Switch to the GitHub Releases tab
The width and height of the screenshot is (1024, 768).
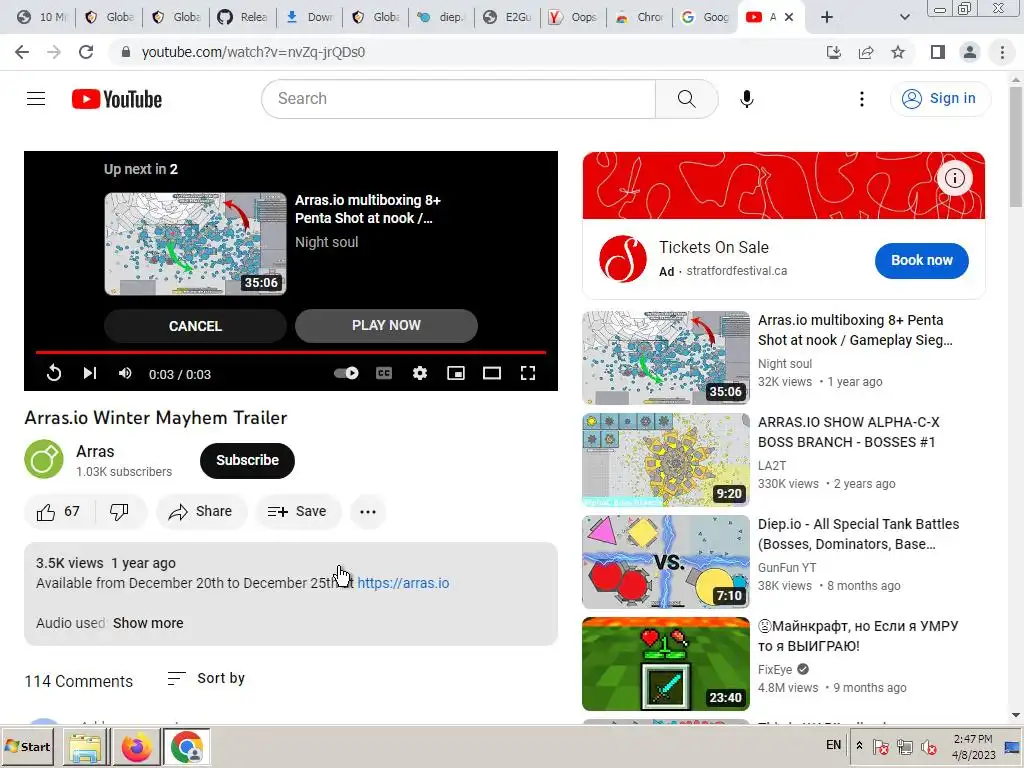(244, 17)
